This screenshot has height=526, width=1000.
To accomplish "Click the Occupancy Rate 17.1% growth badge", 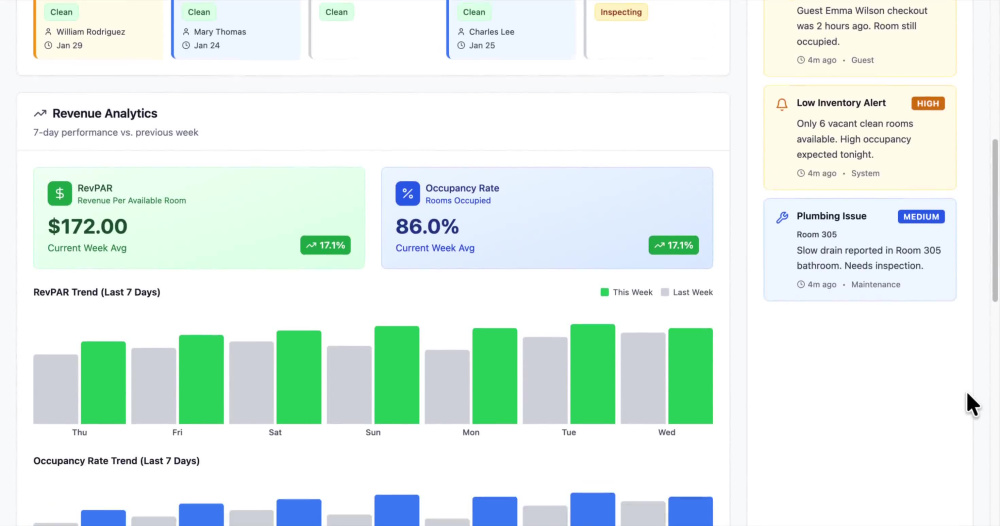I will click(x=673, y=245).
